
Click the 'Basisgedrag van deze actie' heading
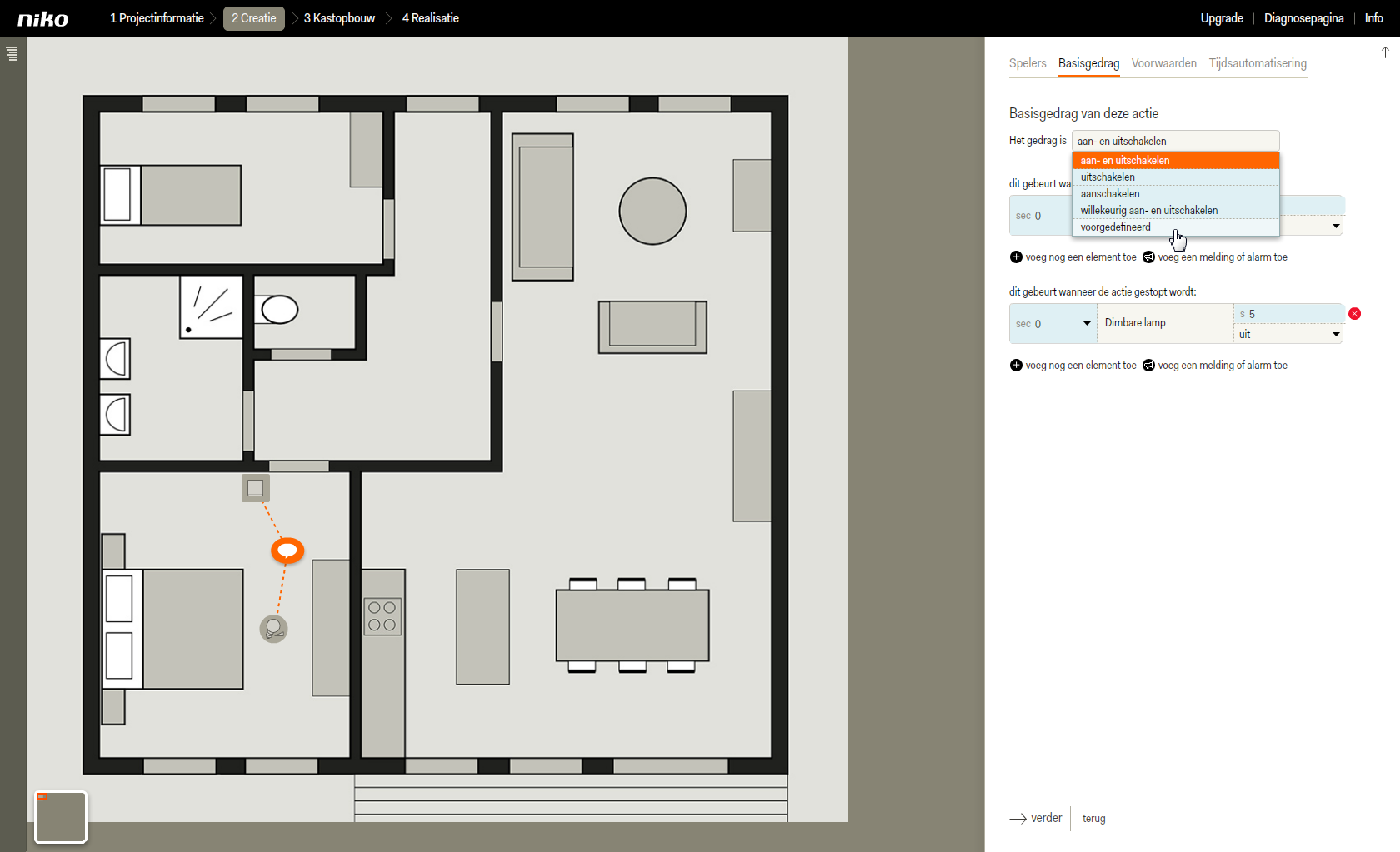[1083, 113]
